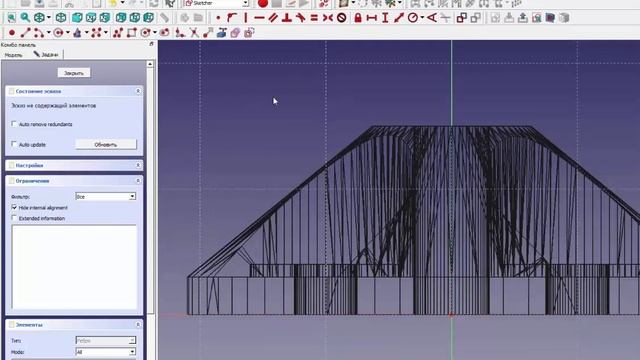Uncheck Hide internal alignment

(x=14, y=207)
